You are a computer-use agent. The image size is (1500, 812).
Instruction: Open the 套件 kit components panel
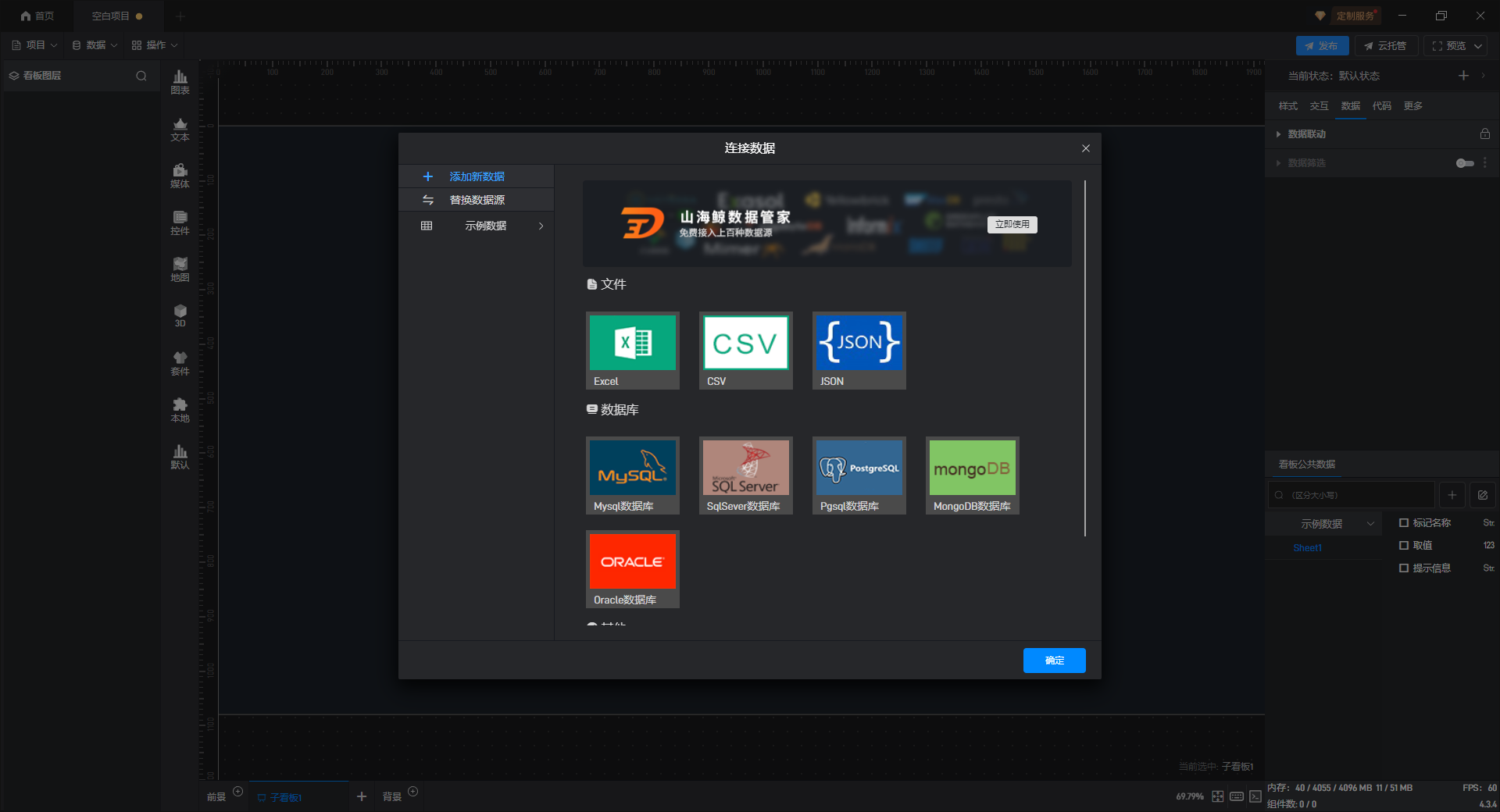click(x=180, y=363)
